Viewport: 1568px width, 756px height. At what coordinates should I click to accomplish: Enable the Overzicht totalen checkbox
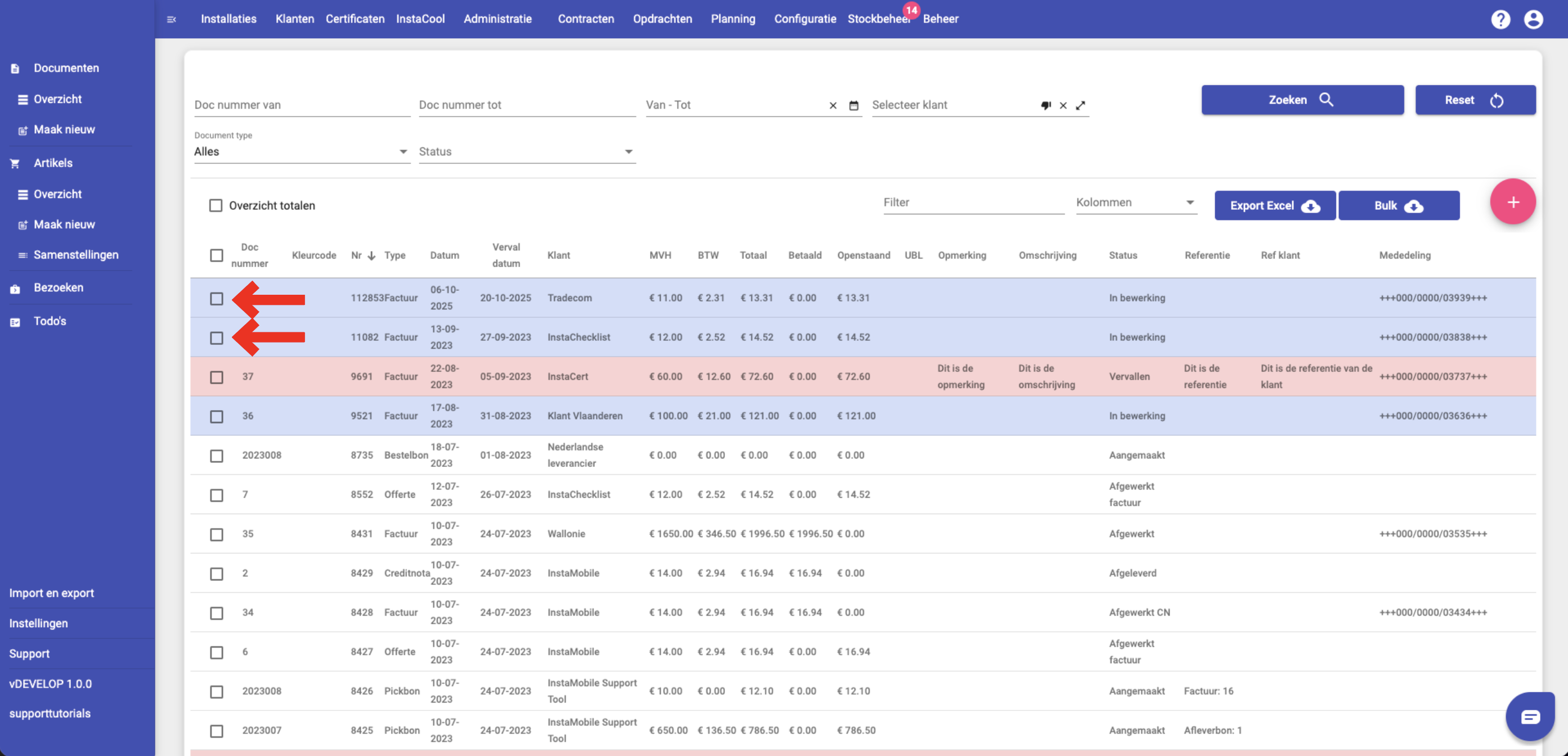216,205
